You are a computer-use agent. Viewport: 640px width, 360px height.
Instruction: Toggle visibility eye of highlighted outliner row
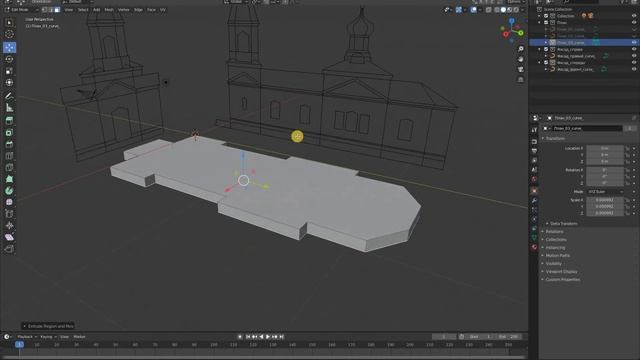point(634,42)
